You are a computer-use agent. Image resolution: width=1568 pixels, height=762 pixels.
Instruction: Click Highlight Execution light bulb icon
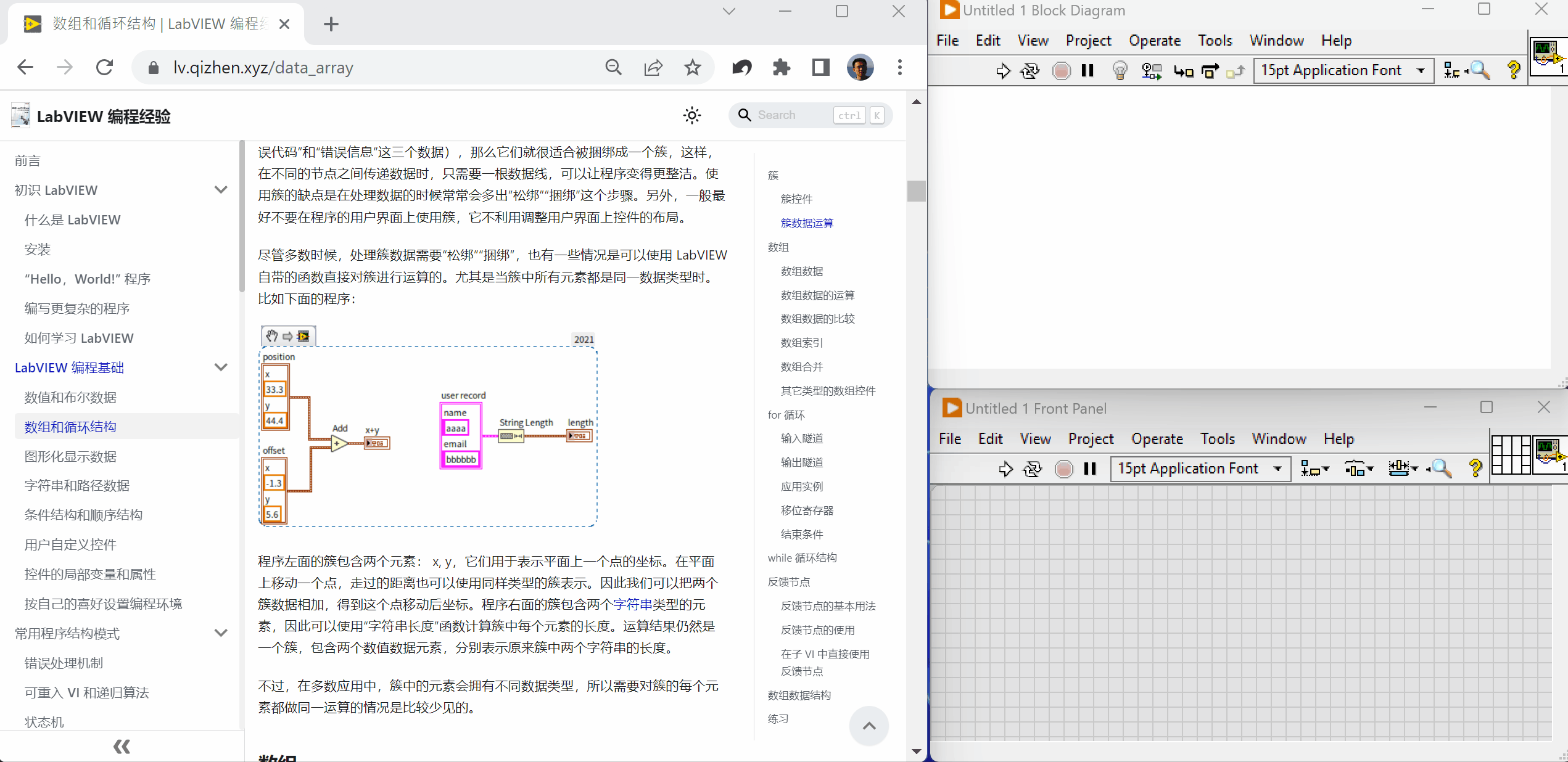click(1120, 71)
